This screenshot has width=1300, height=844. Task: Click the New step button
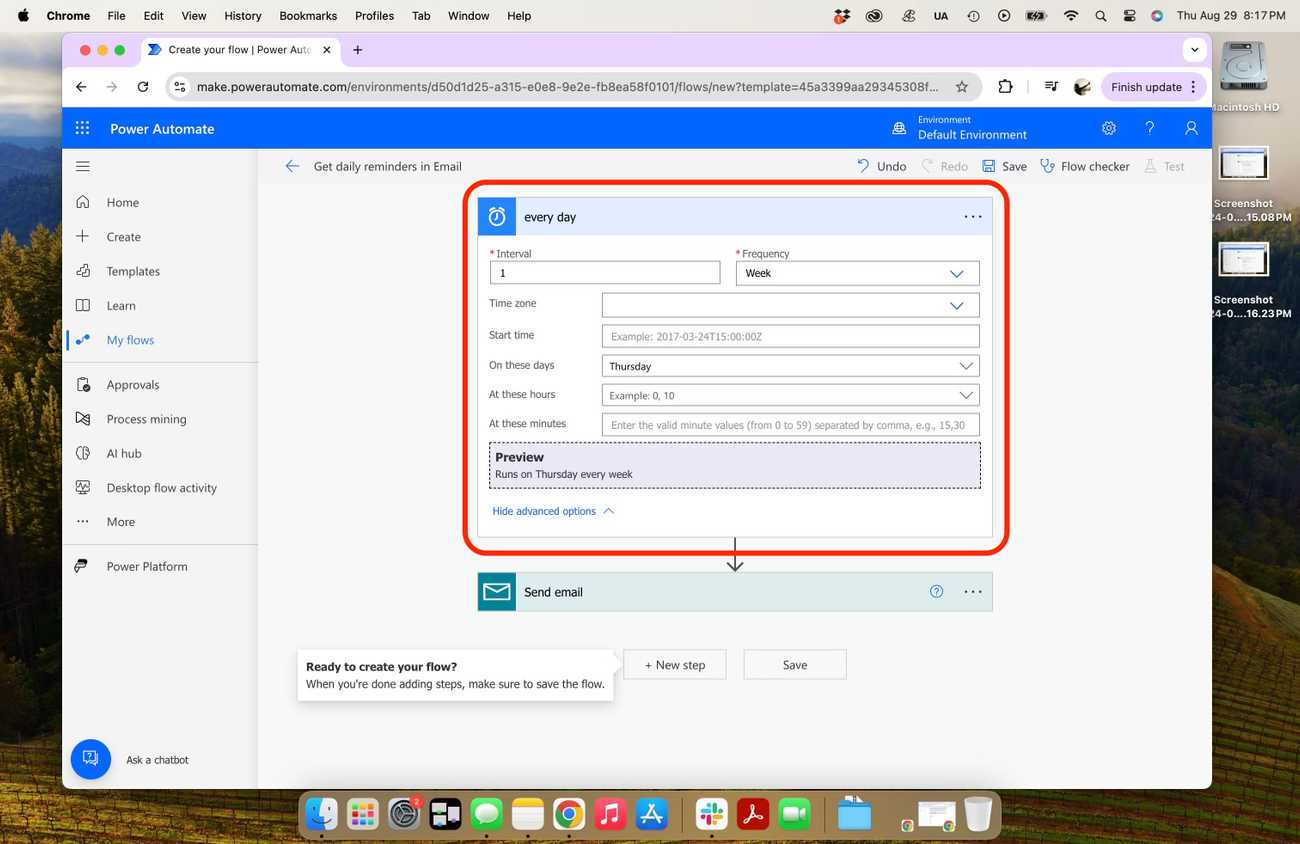tap(675, 665)
